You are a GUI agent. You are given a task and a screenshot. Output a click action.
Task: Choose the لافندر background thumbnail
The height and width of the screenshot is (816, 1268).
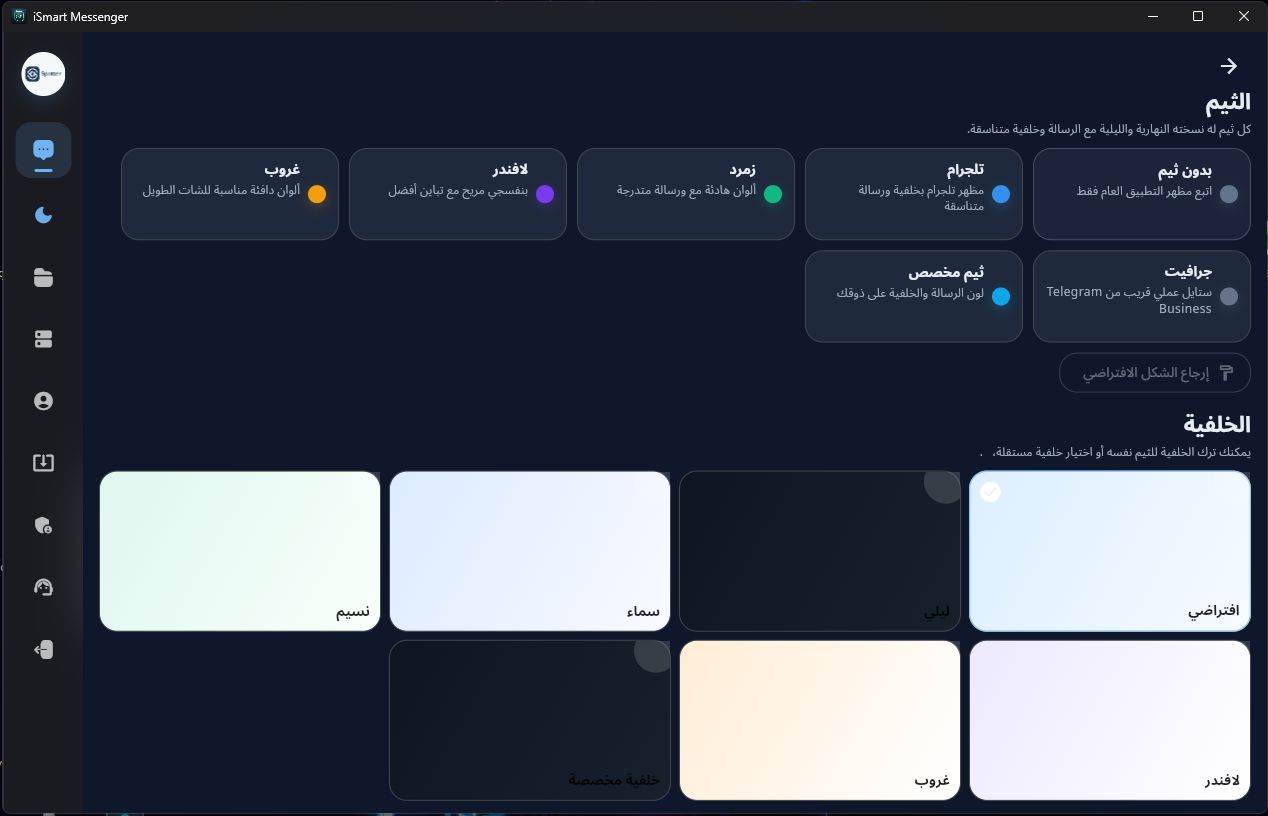1110,720
